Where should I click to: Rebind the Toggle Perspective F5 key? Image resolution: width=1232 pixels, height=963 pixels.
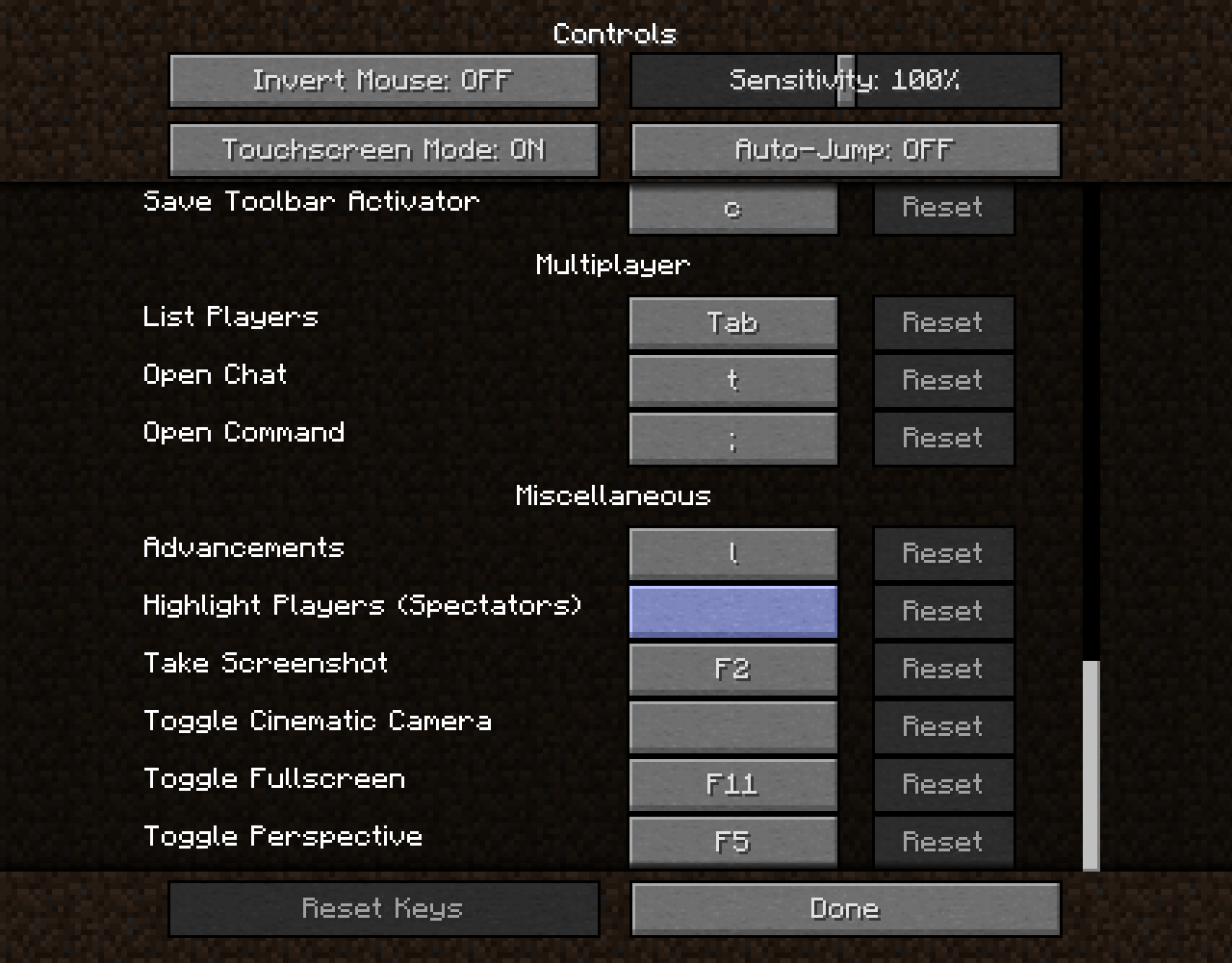(733, 842)
